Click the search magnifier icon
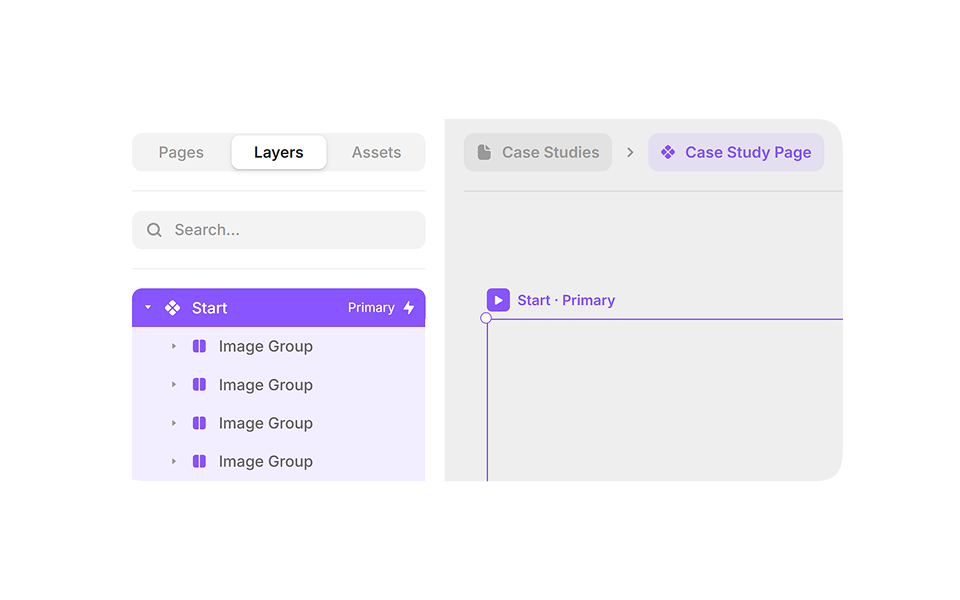960x600 pixels. pyautogui.click(x=153, y=229)
